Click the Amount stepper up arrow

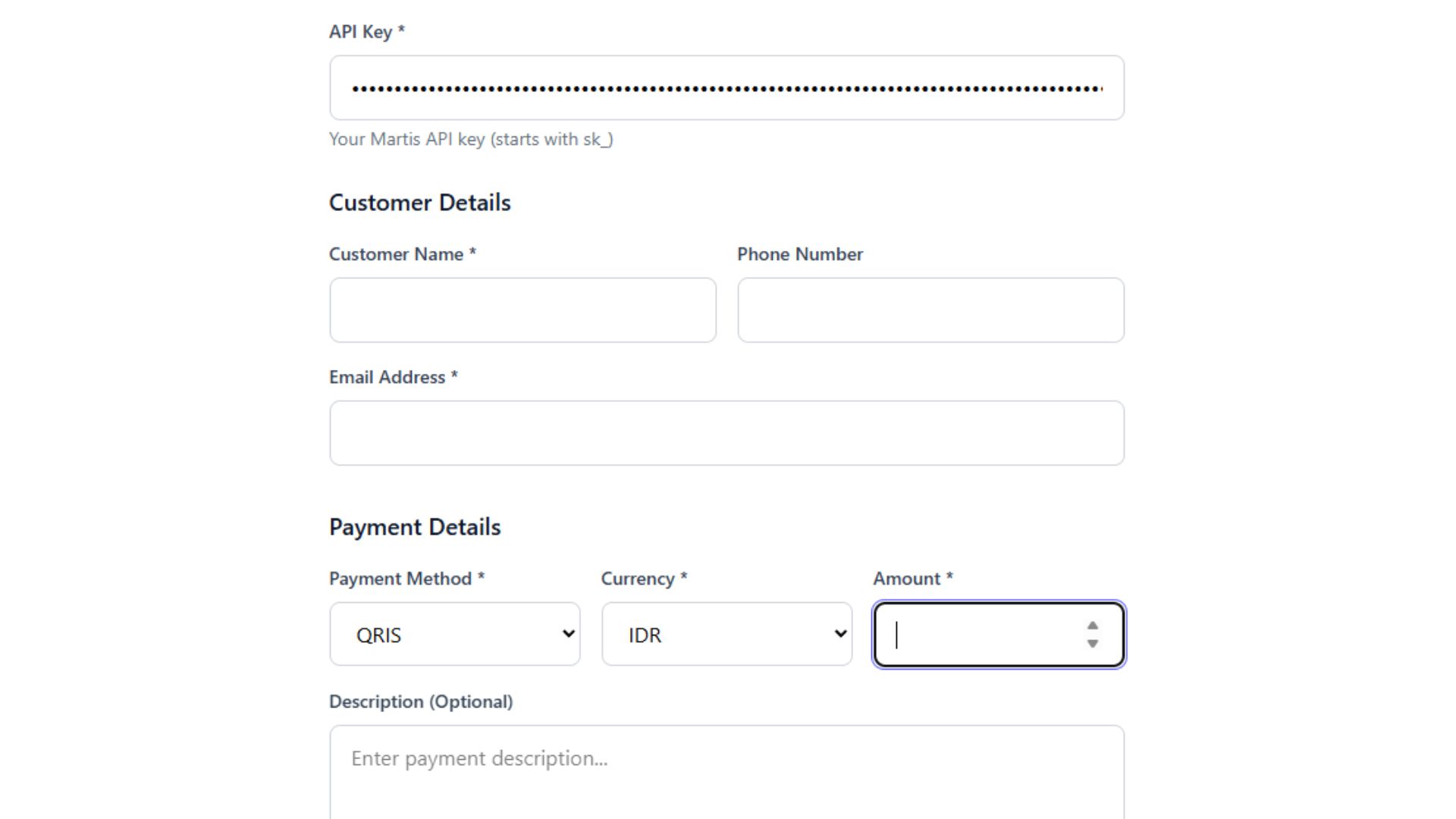1092,624
